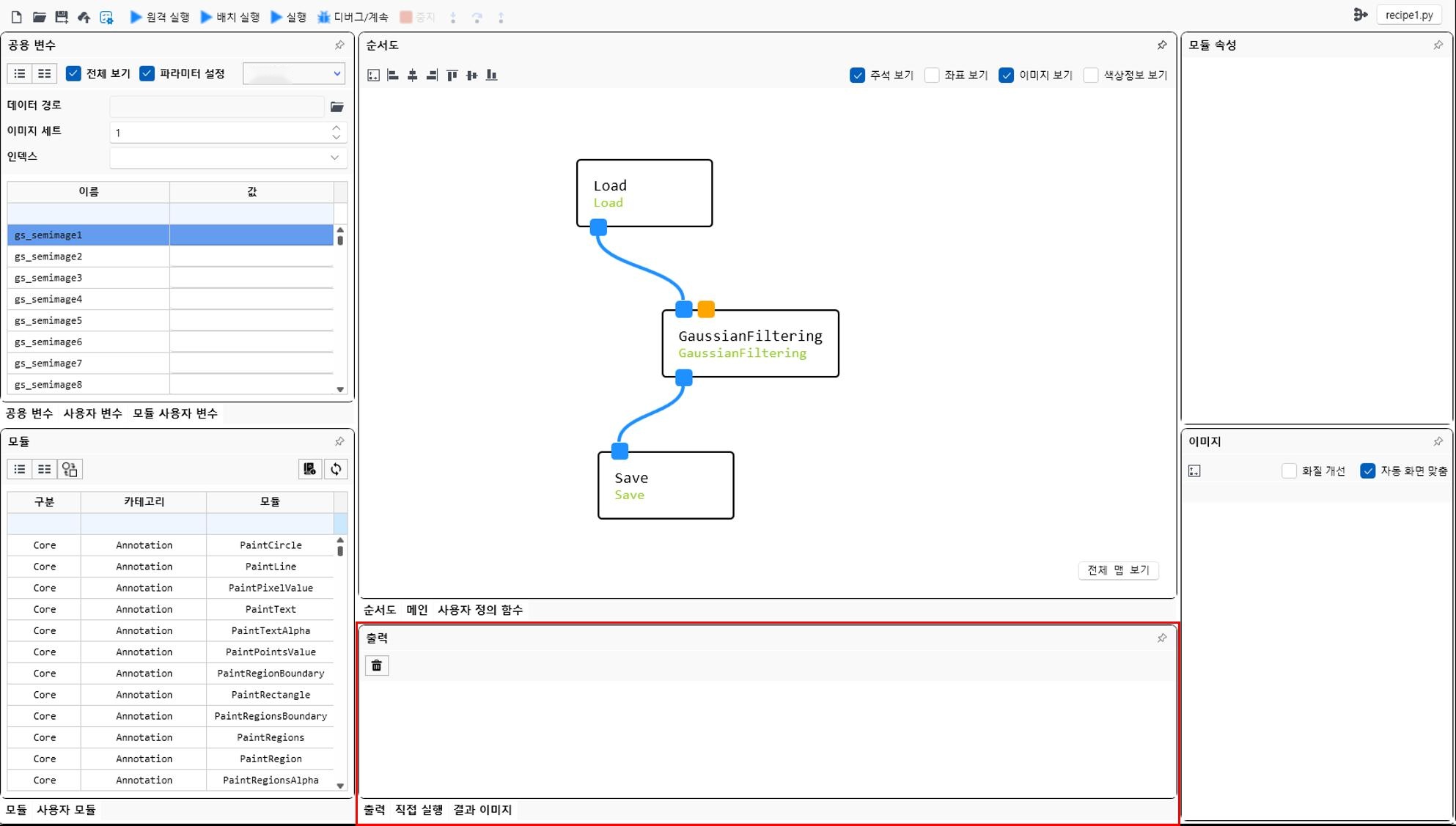This screenshot has height=826, width=1456.
Task: Open the 인덱스 dropdown
Action: point(334,158)
